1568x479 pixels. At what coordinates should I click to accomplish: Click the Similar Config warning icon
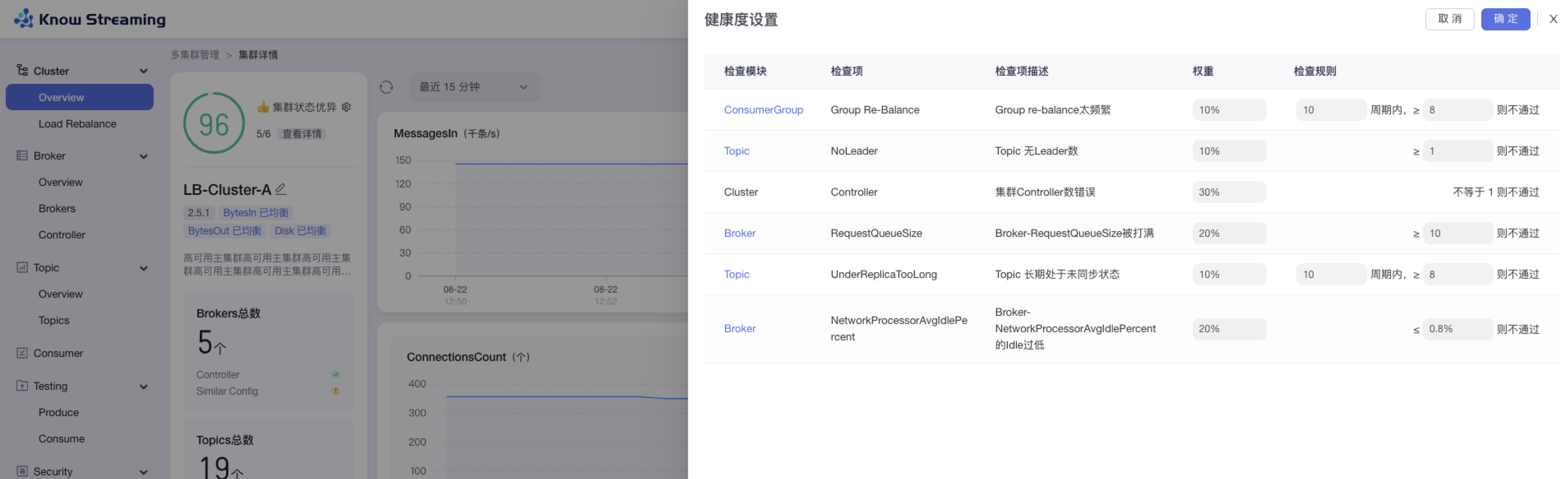pyautogui.click(x=335, y=391)
